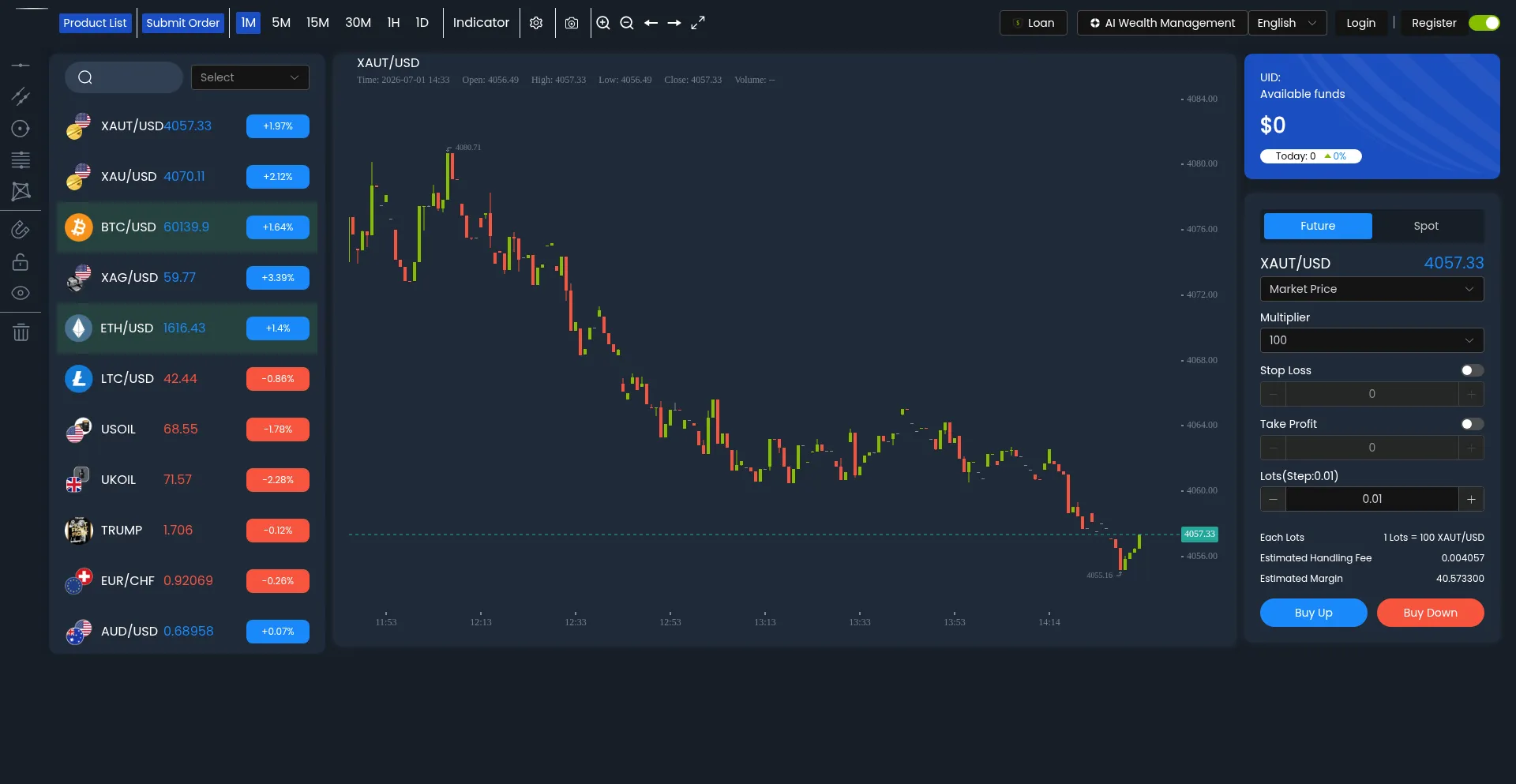
Task: Click the Buy Down button
Action: 1431,613
